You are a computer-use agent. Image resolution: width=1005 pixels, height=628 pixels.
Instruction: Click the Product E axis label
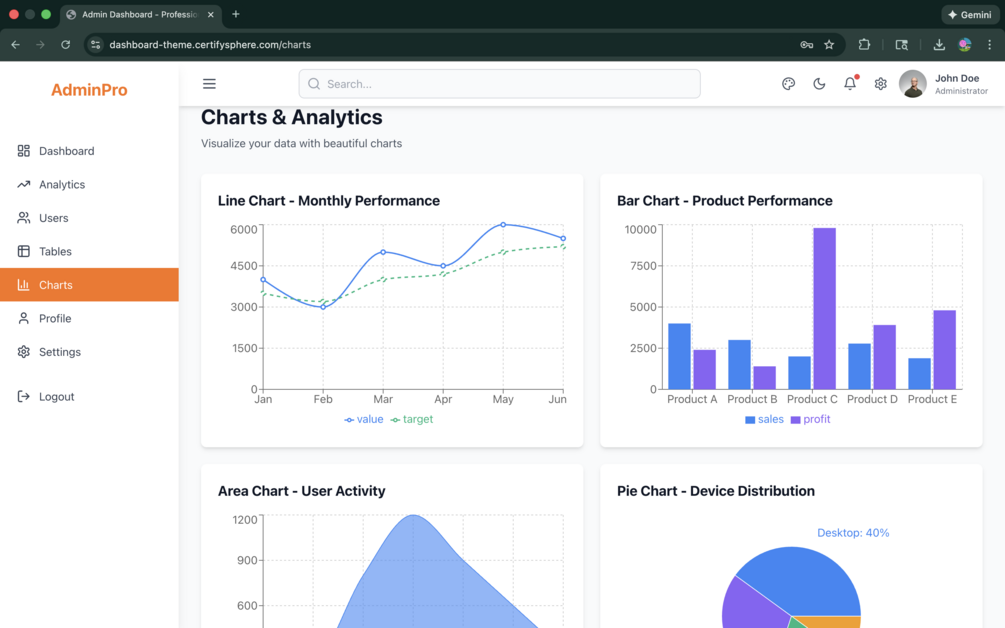coord(932,399)
